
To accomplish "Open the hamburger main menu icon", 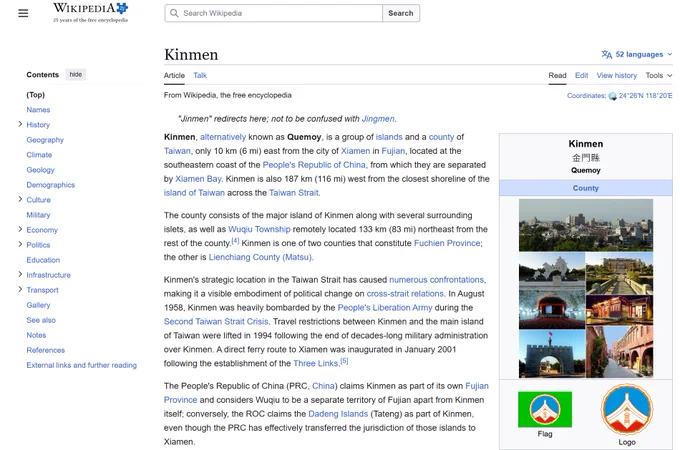I will point(23,13).
